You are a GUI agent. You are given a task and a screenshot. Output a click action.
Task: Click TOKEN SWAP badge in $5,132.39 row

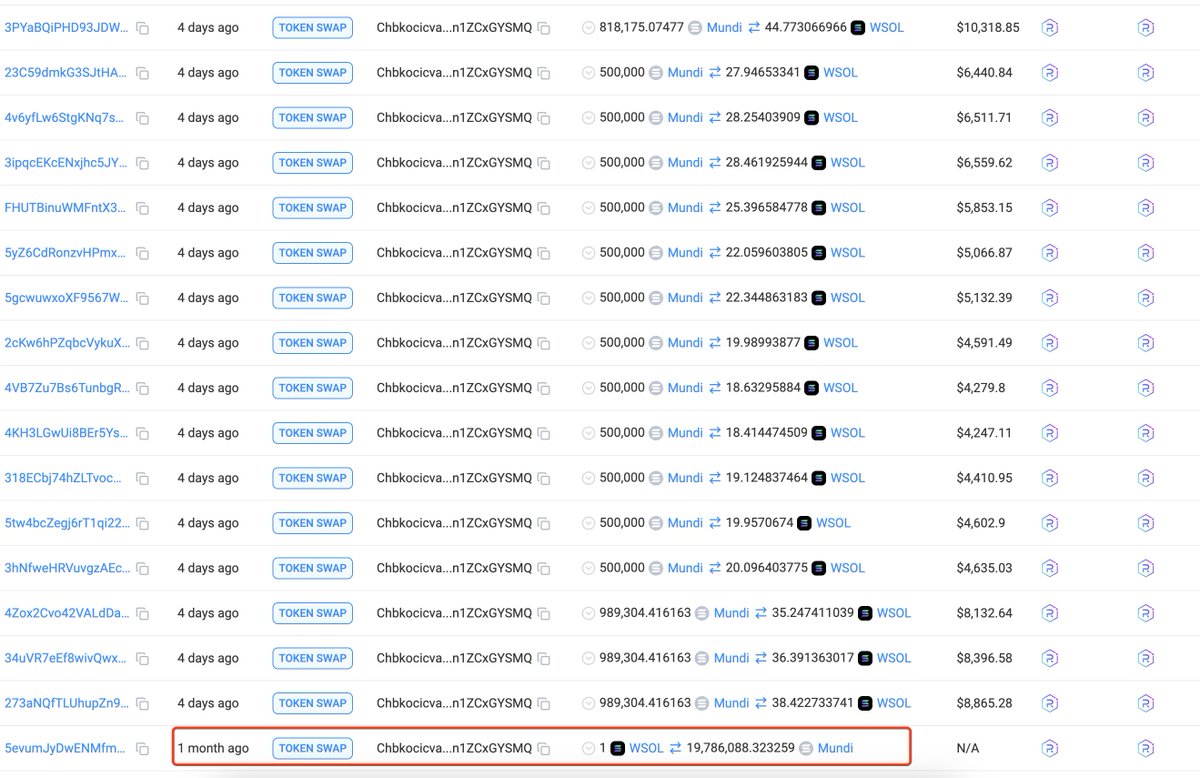[x=312, y=298]
